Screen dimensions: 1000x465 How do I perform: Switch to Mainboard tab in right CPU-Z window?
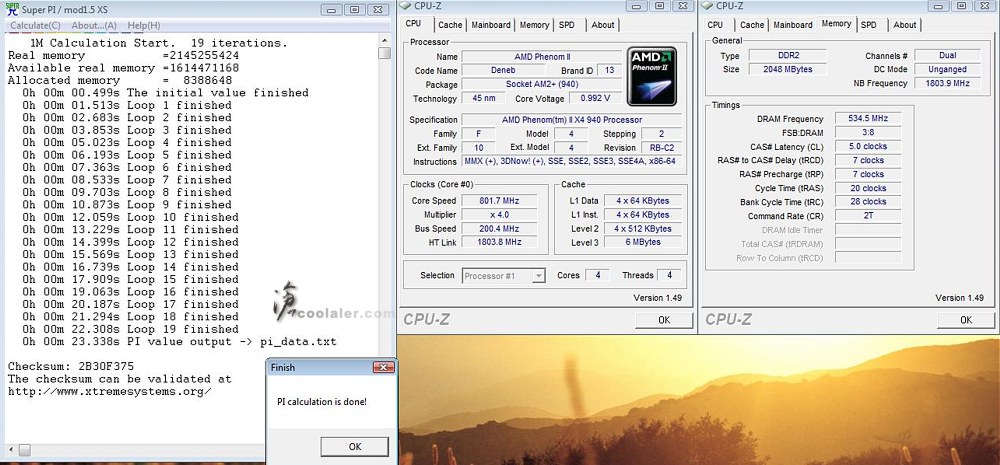click(x=793, y=25)
